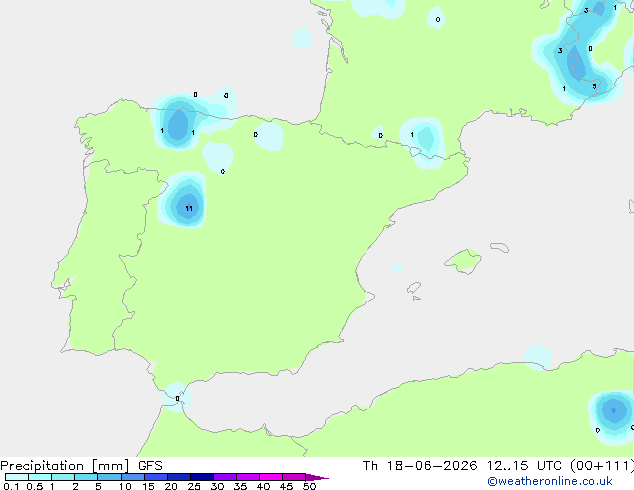Click the Mallorca island on the map

coord(463,261)
